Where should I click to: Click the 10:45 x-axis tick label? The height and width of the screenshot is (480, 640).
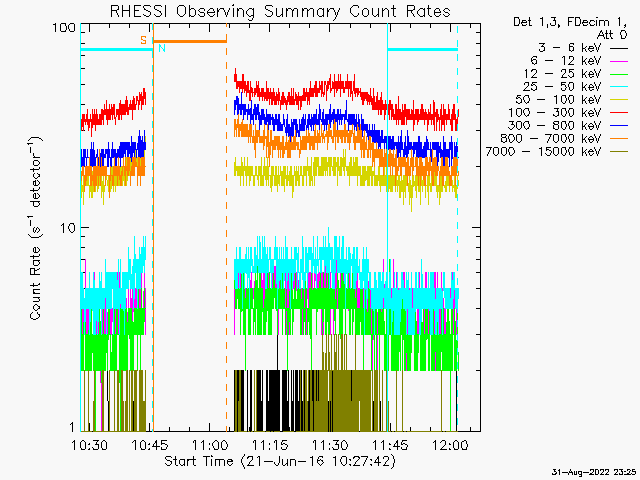pos(149,445)
